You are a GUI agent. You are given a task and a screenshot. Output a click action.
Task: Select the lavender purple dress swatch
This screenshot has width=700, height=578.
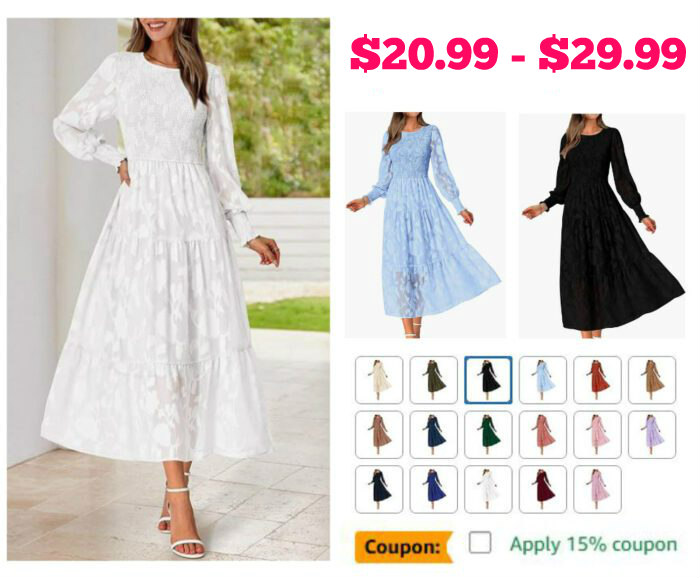652,435
